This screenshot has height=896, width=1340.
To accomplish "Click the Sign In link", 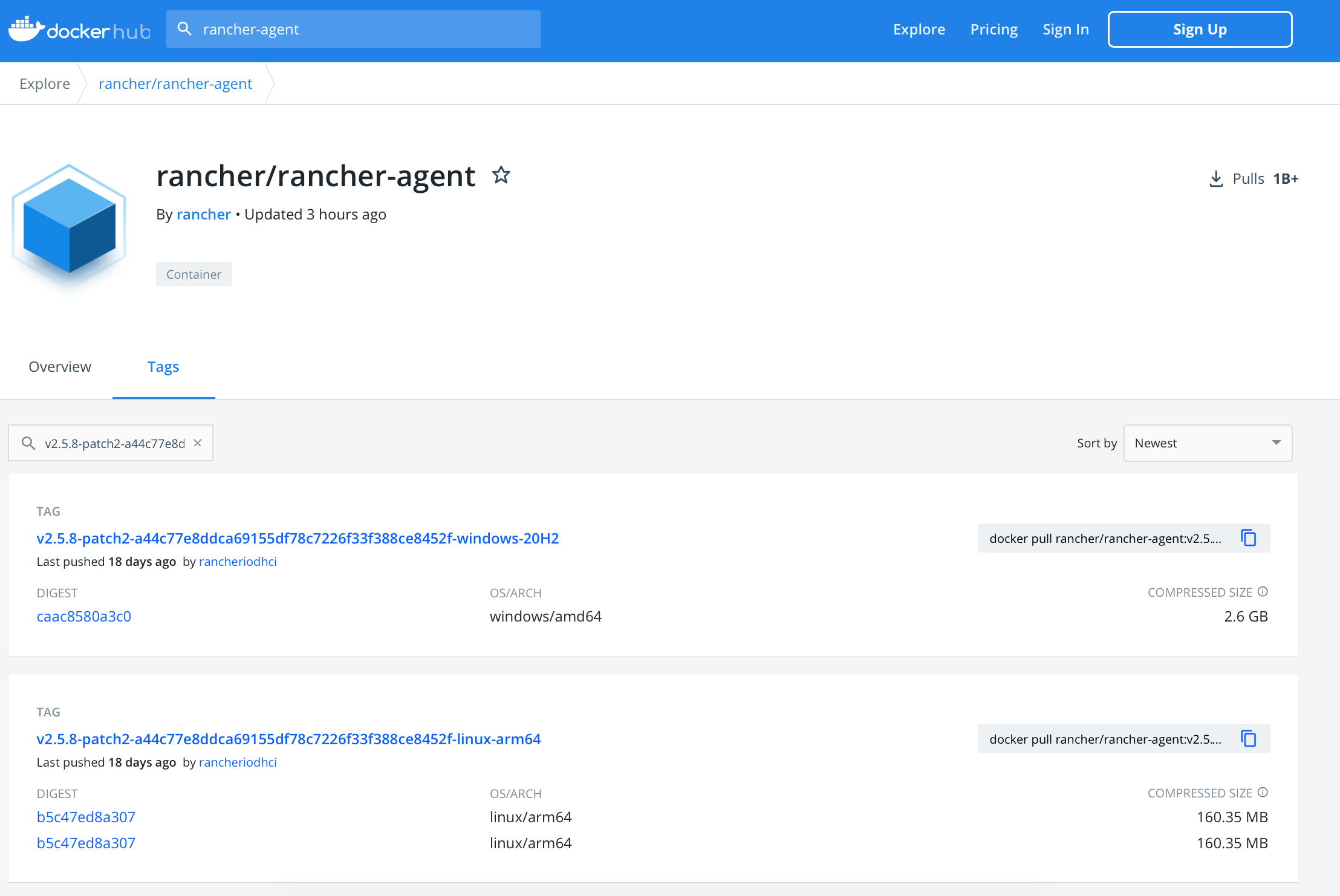I will tap(1065, 30).
